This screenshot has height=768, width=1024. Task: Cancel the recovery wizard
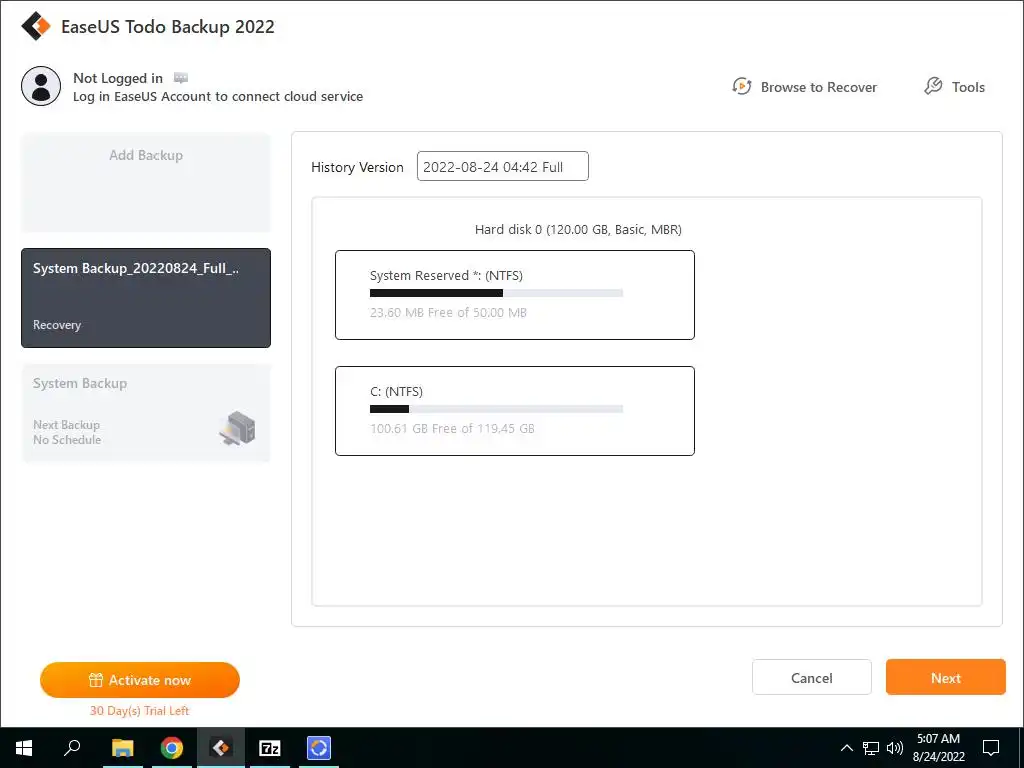(x=812, y=677)
